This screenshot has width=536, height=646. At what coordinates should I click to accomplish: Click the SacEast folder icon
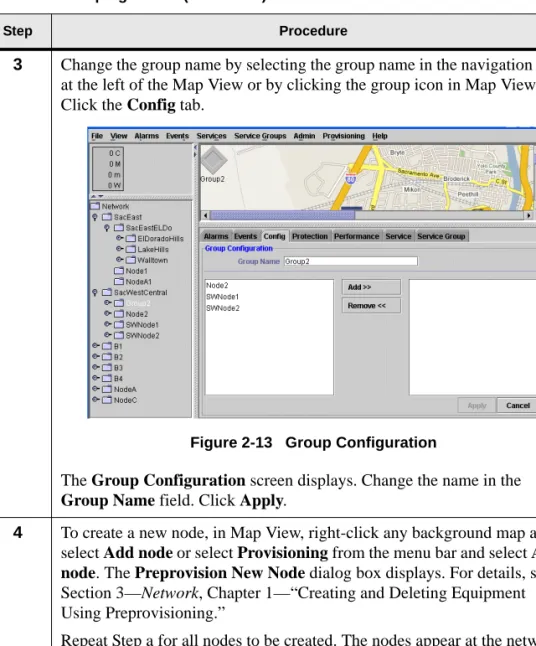107,217
